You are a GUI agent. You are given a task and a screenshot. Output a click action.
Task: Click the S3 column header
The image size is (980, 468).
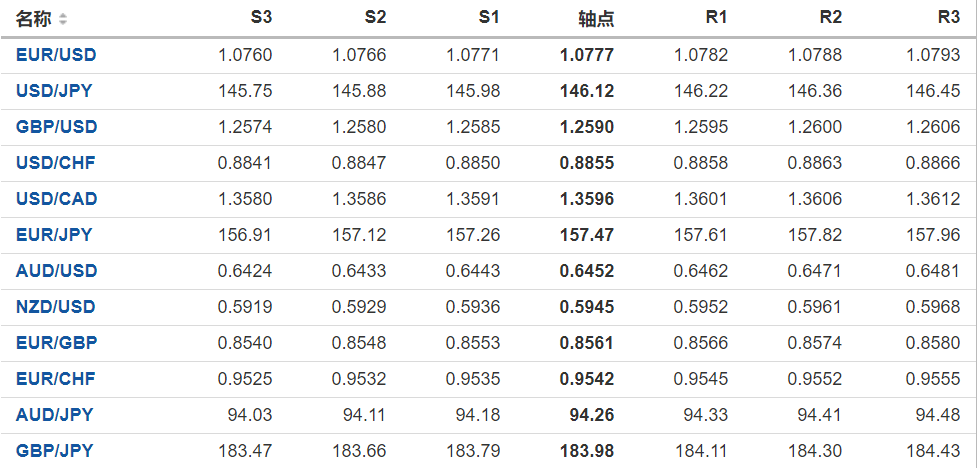(x=260, y=18)
